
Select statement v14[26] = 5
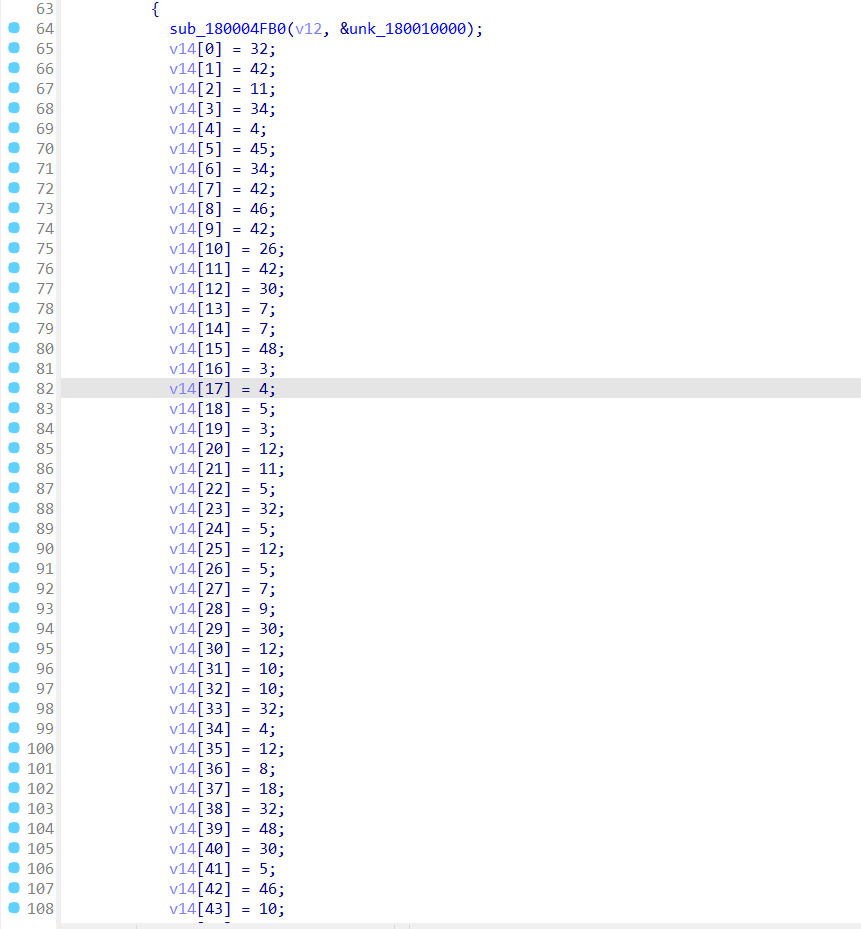pos(222,569)
